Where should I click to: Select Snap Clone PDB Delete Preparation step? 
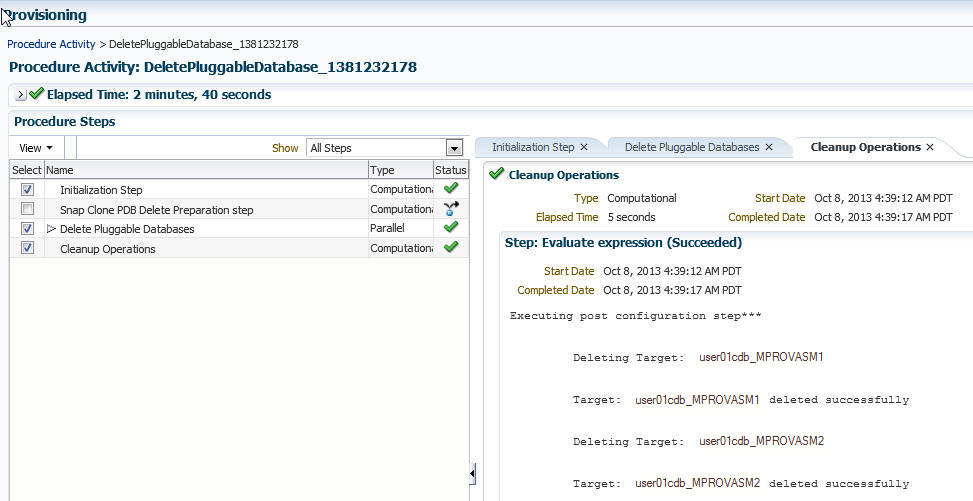coord(156,210)
